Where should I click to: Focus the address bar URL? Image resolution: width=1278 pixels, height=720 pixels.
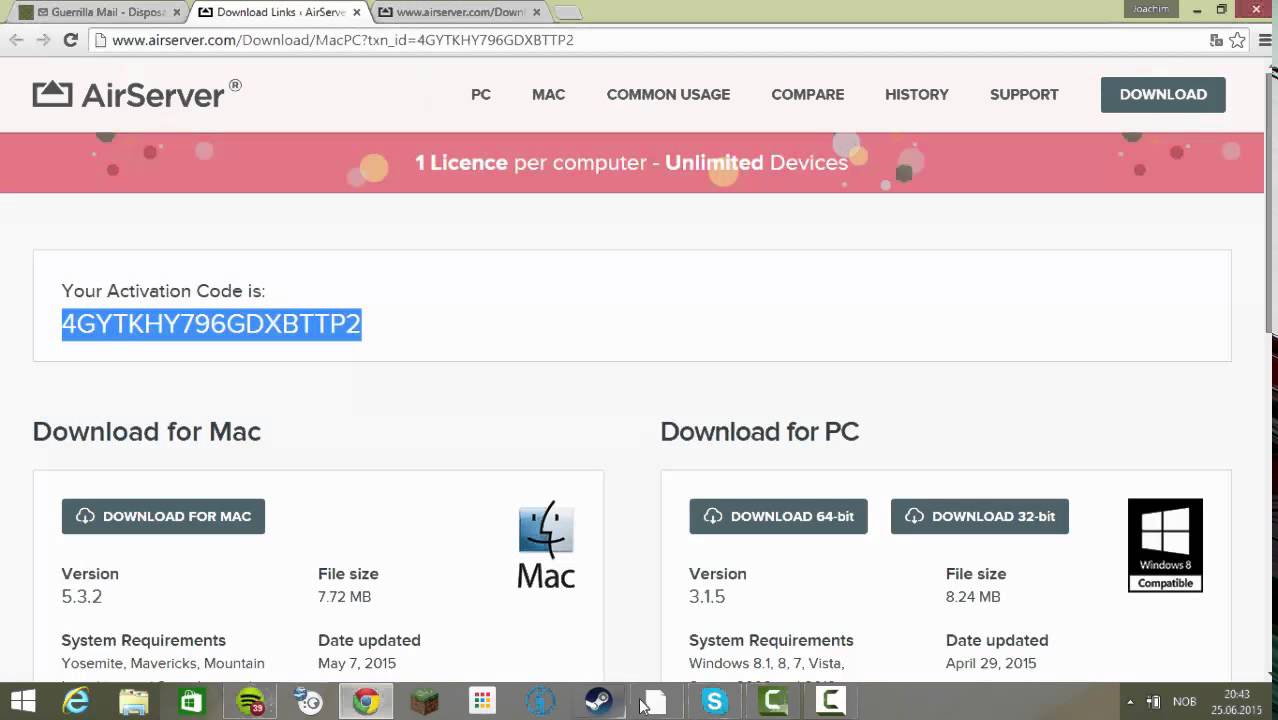[x=343, y=40]
